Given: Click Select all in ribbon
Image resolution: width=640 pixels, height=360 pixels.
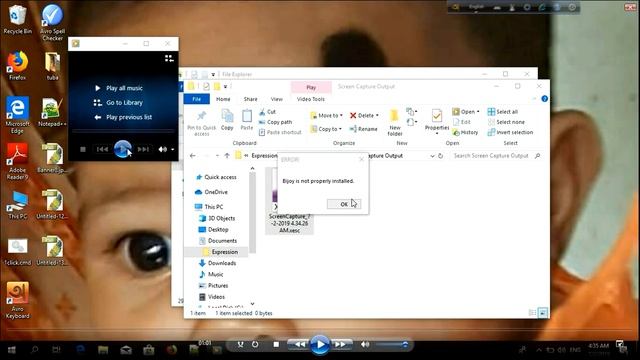Looking at the screenshot, I should click(x=503, y=112).
